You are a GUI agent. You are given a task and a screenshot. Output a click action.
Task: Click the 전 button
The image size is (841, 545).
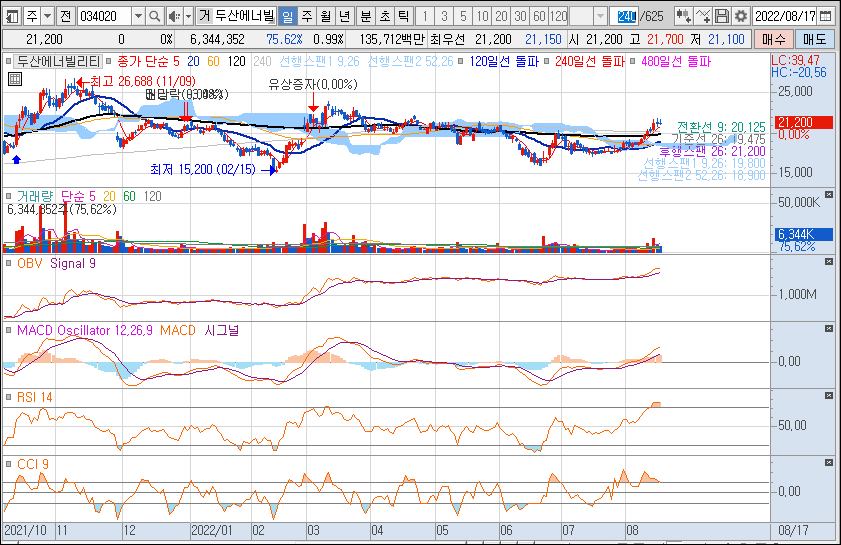tap(65, 17)
